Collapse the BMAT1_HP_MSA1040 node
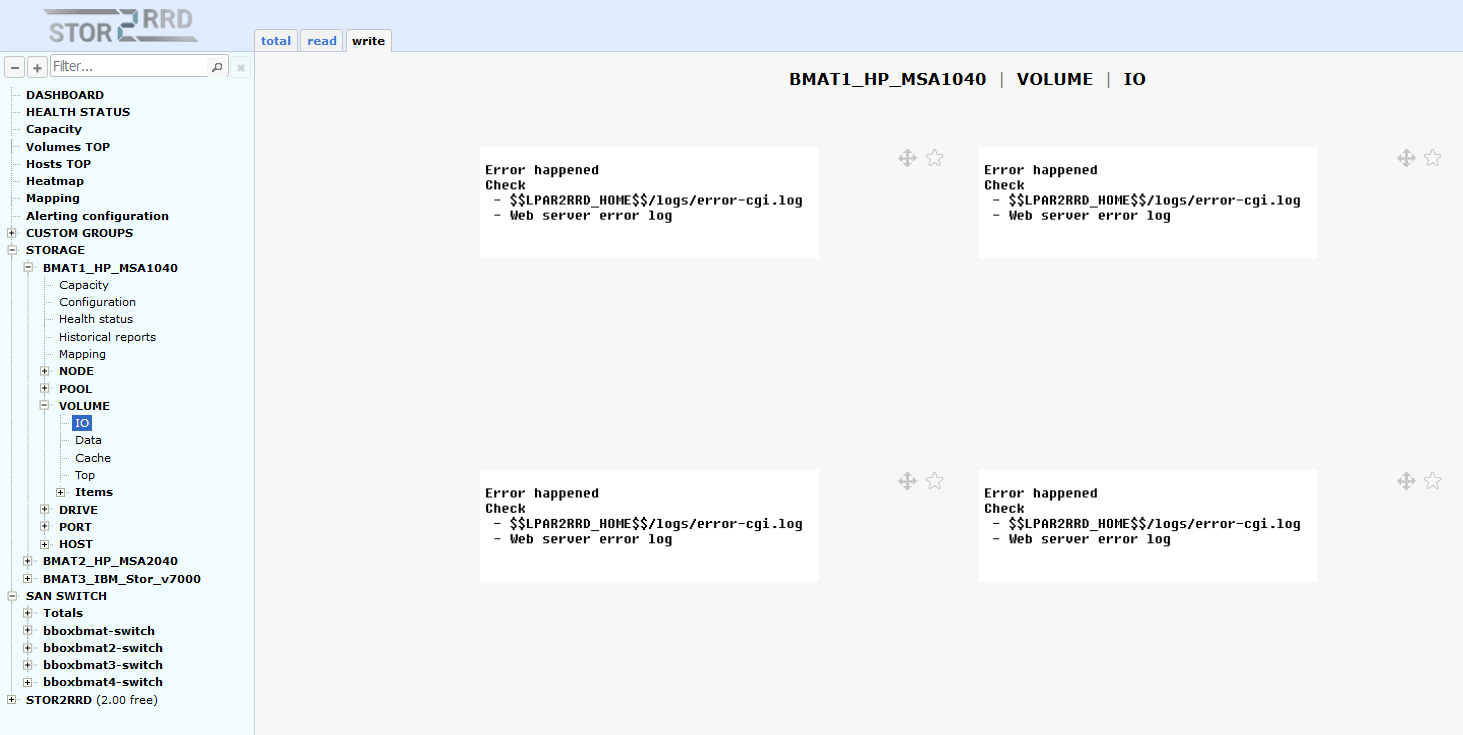 pyautogui.click(x=28, y=268)
